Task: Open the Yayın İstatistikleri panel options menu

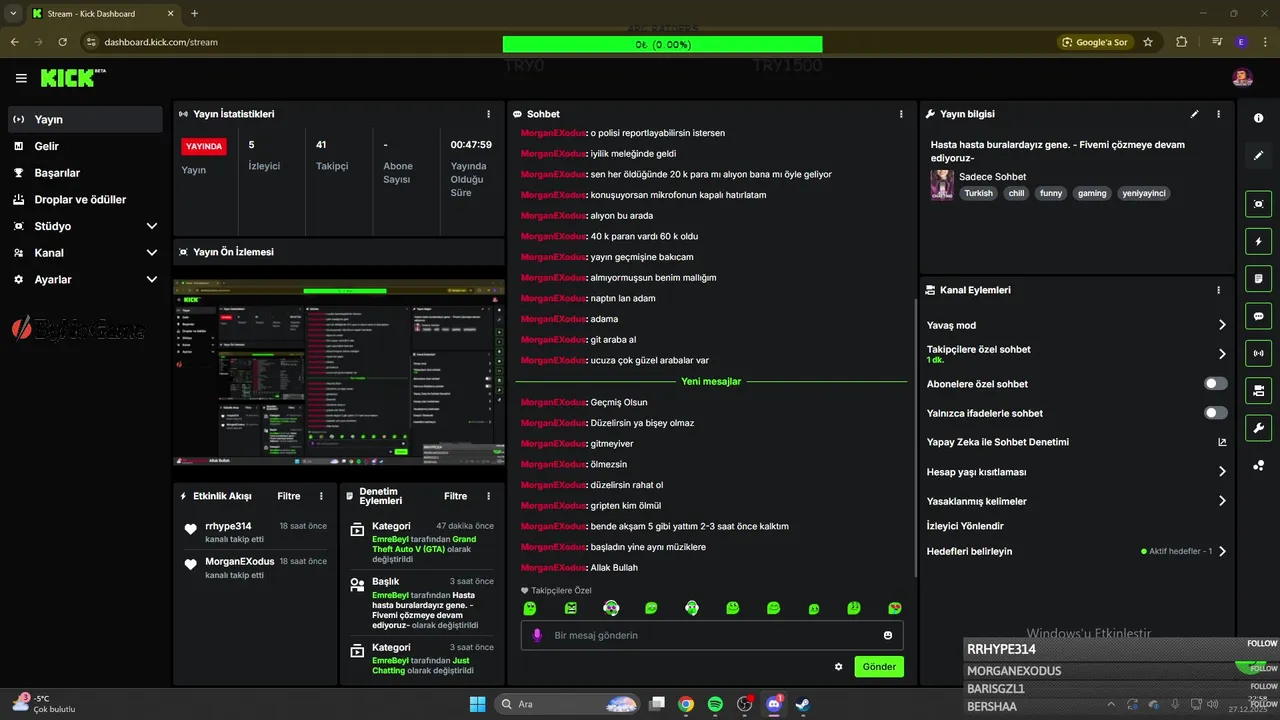Action: 488,114
